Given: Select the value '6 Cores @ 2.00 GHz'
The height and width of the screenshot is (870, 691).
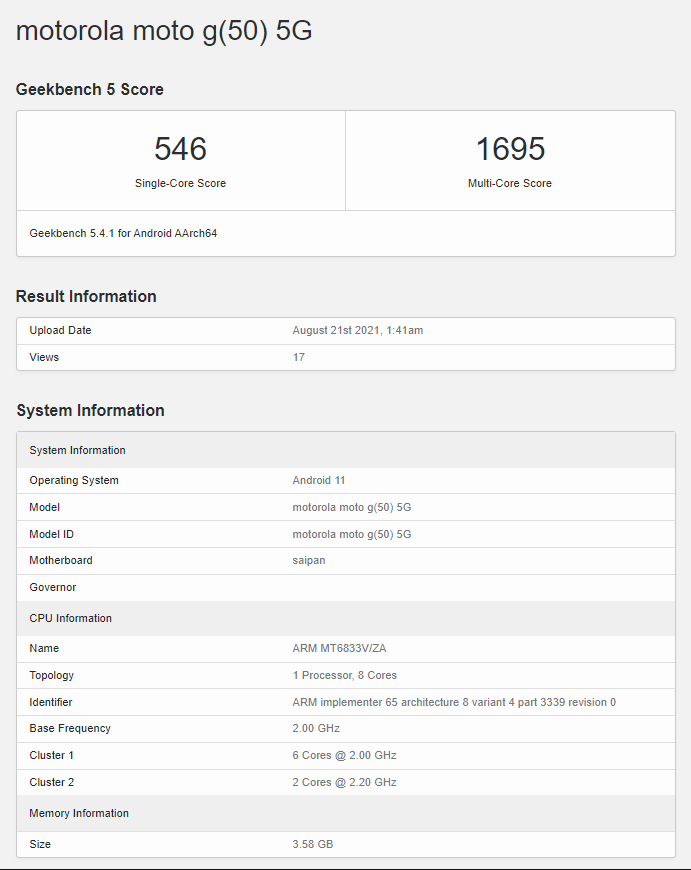Looking at the screenshot, I should coord(344,755).
